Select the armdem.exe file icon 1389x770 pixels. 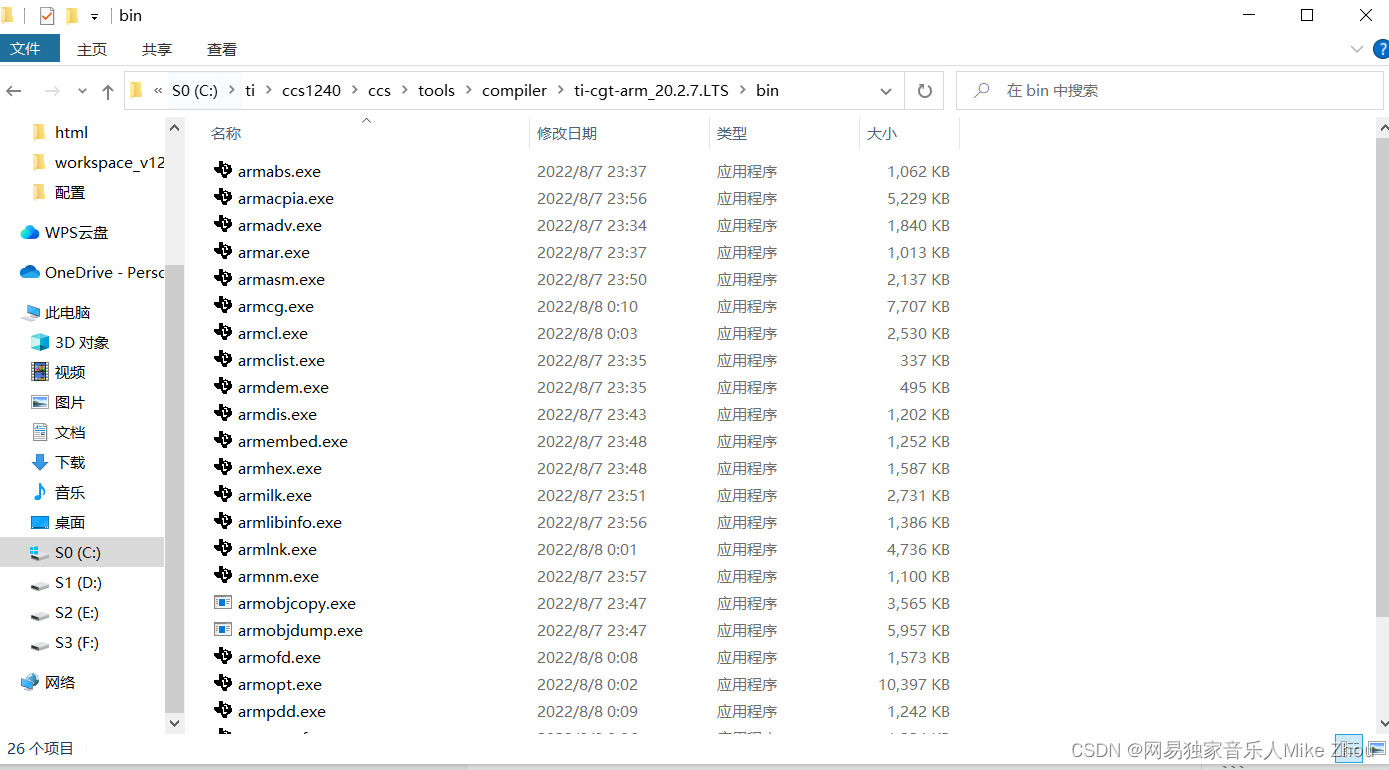click(223, 387)
